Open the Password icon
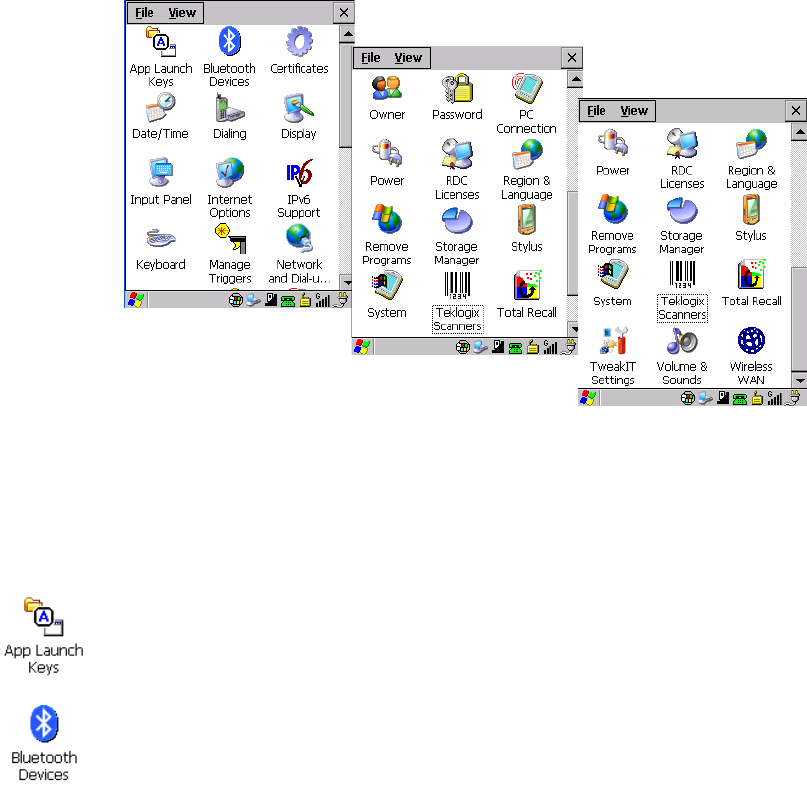The width and height of the screenshot is (807, 785). tap(457, 98)
